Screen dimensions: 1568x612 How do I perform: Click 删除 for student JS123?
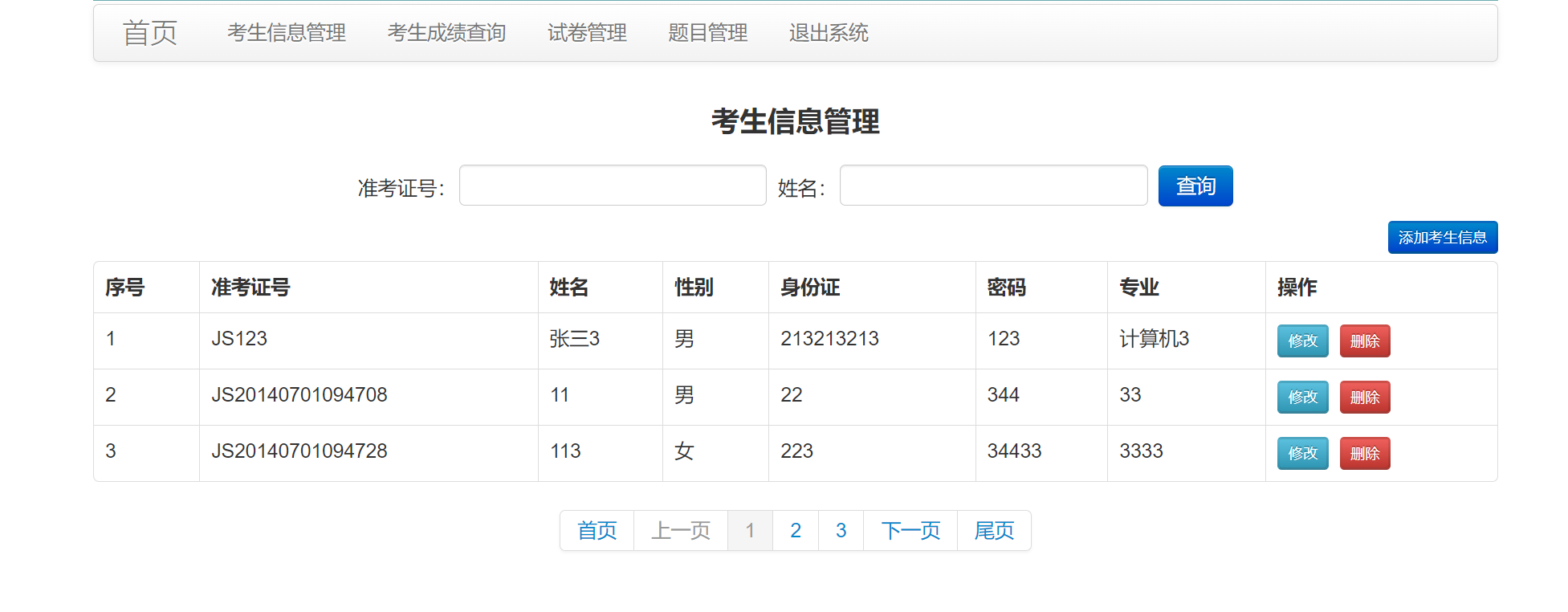coord(1365,341)
